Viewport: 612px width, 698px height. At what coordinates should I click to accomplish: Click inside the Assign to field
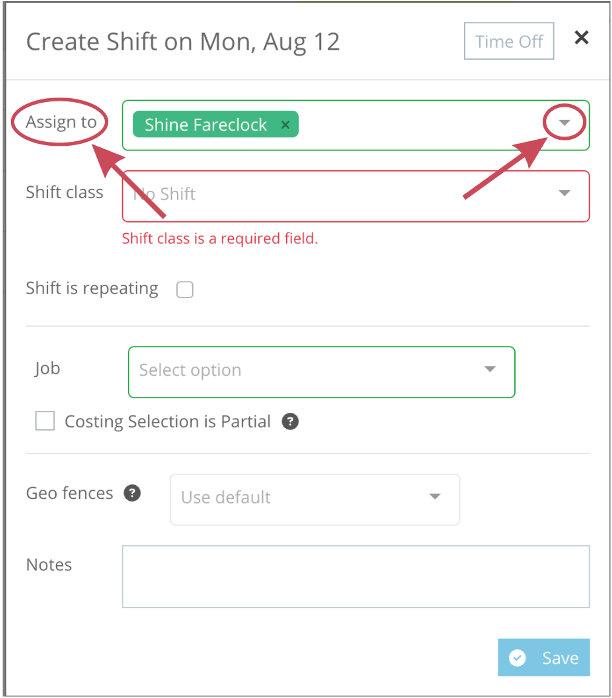click(356, 125)
